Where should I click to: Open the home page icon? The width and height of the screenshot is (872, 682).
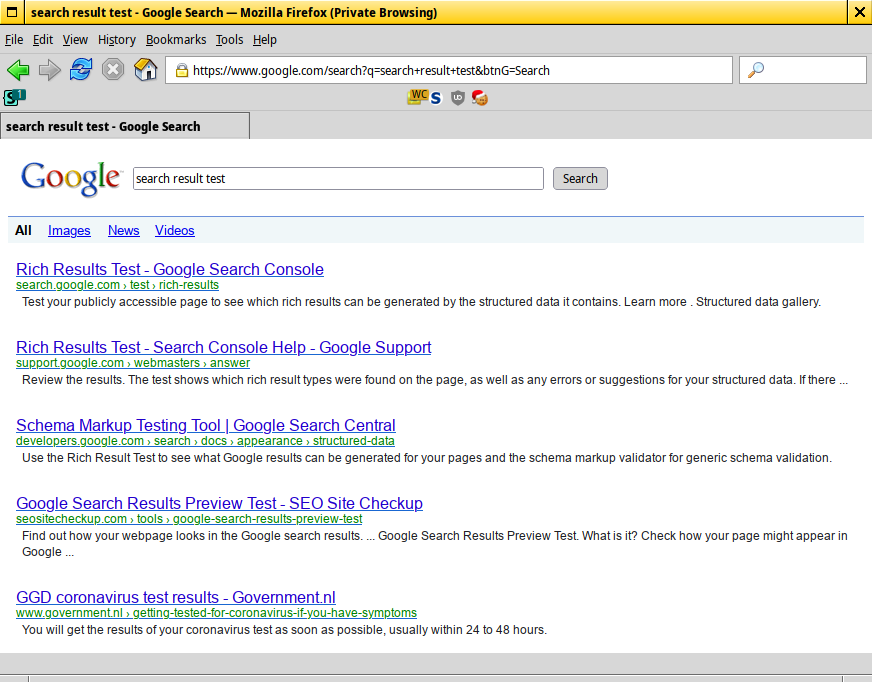coord(146,70)
